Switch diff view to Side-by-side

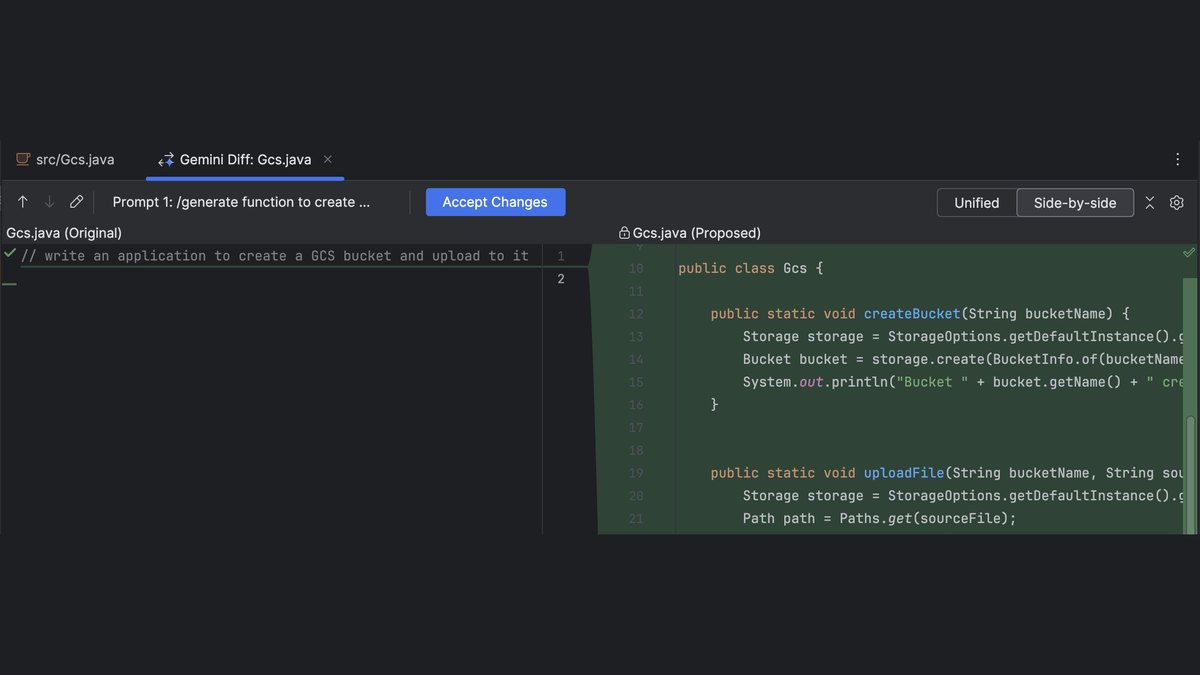pos(1075,203)
